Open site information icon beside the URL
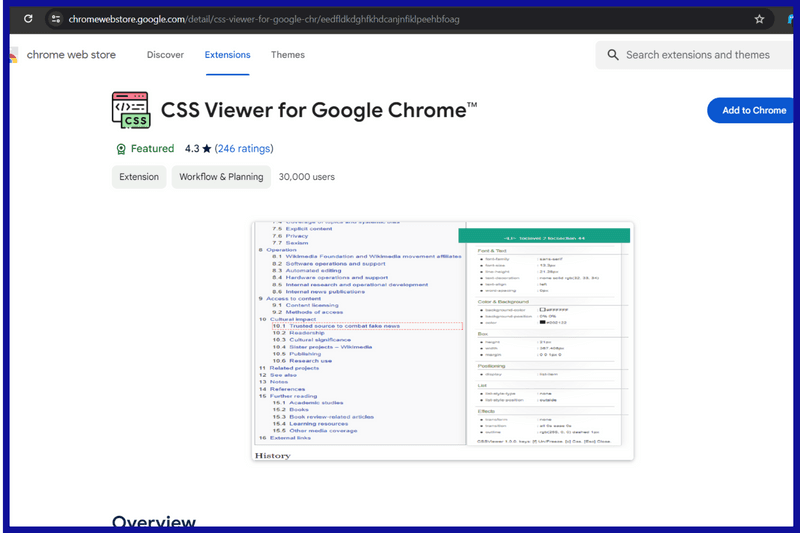Viewport: 800px width, 533px height. pos(56,19)
